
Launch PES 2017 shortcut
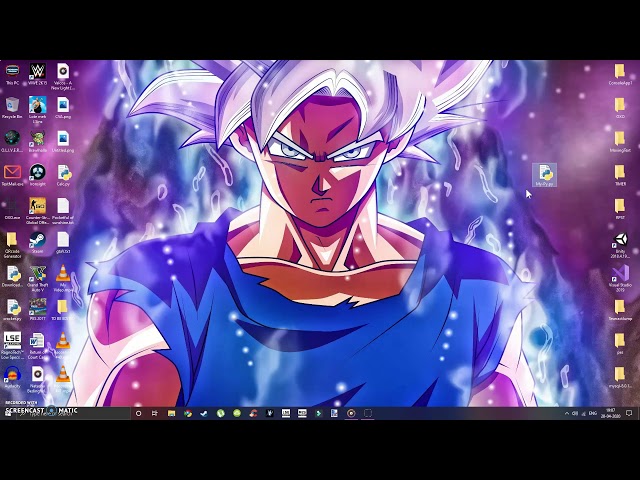pyautogui.click(x=38, y=309)
